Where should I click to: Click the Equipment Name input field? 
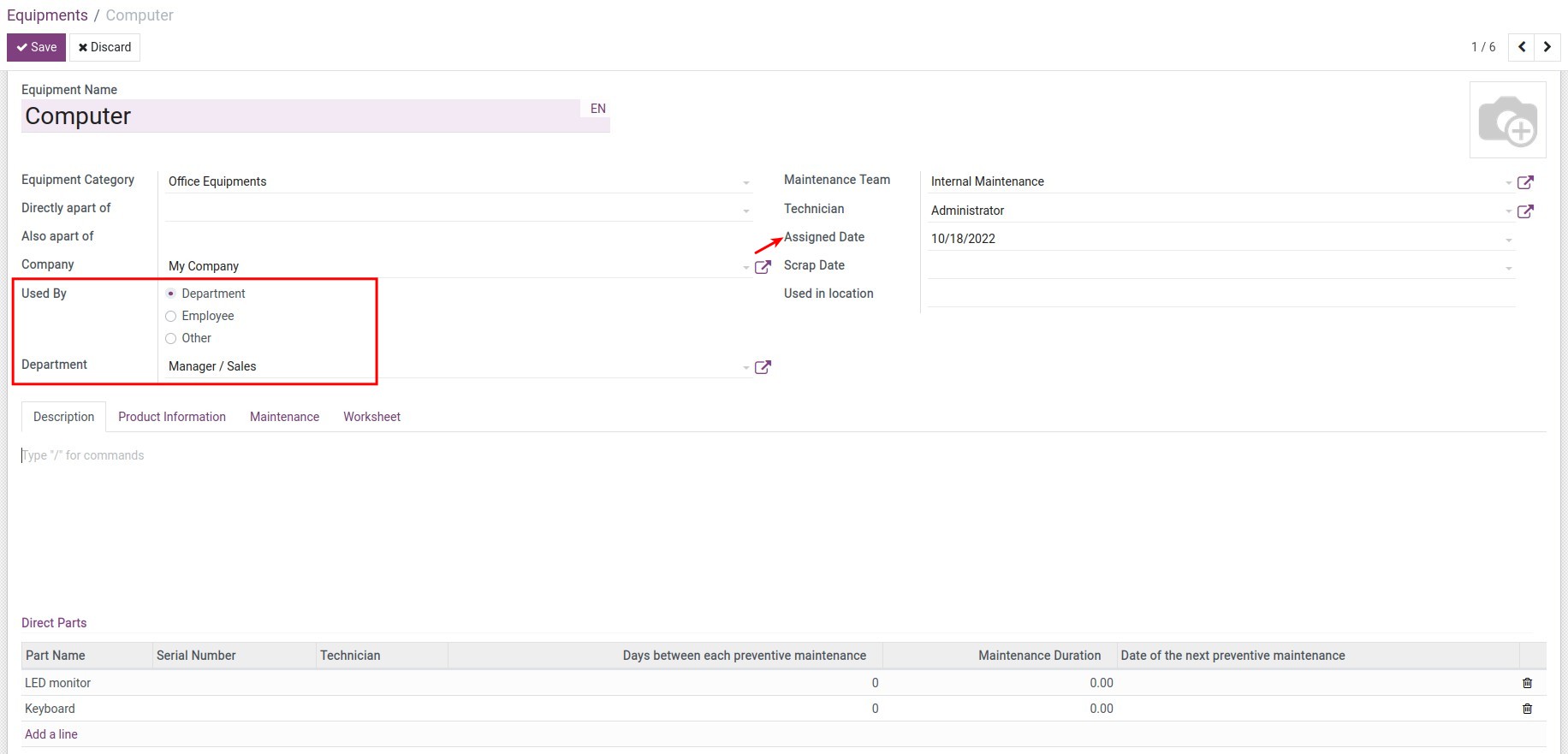(300, 116)
